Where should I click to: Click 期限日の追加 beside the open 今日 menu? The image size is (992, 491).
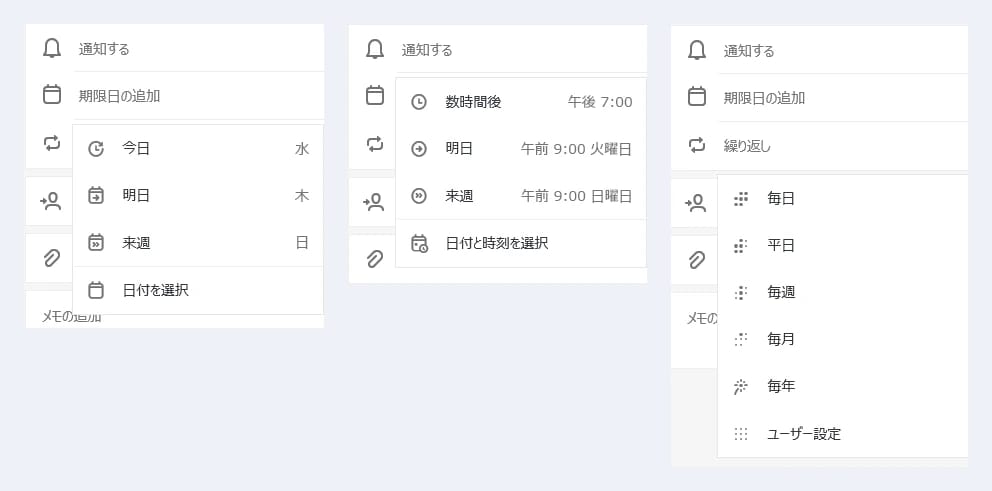coord(119,96)
